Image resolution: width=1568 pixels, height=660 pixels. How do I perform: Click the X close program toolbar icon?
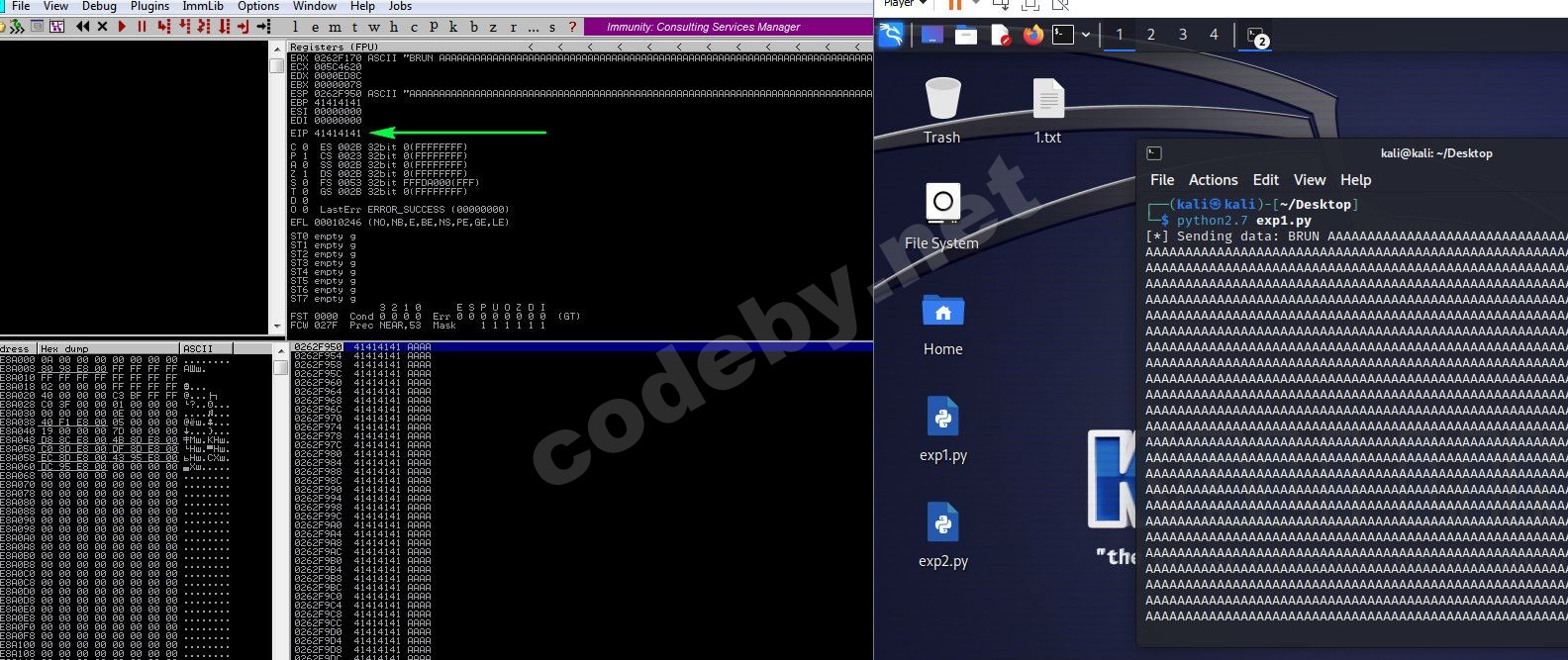102,27
